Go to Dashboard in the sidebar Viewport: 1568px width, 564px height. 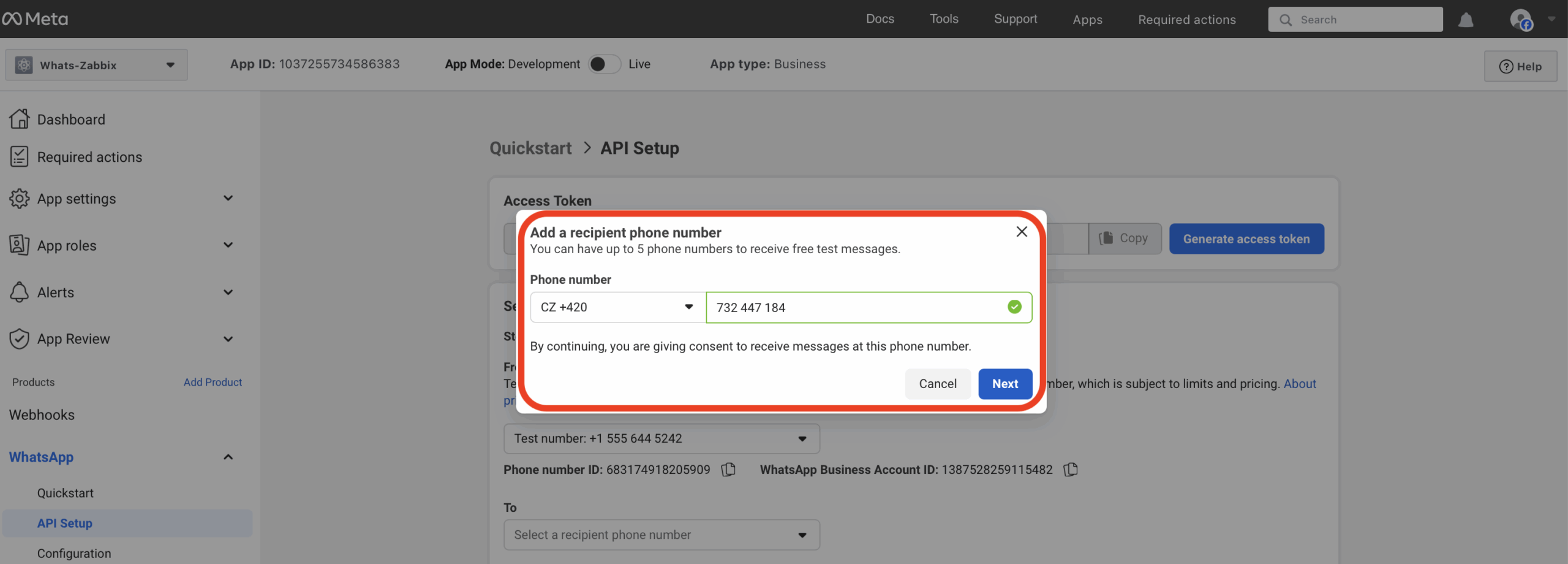click(71, 119)
